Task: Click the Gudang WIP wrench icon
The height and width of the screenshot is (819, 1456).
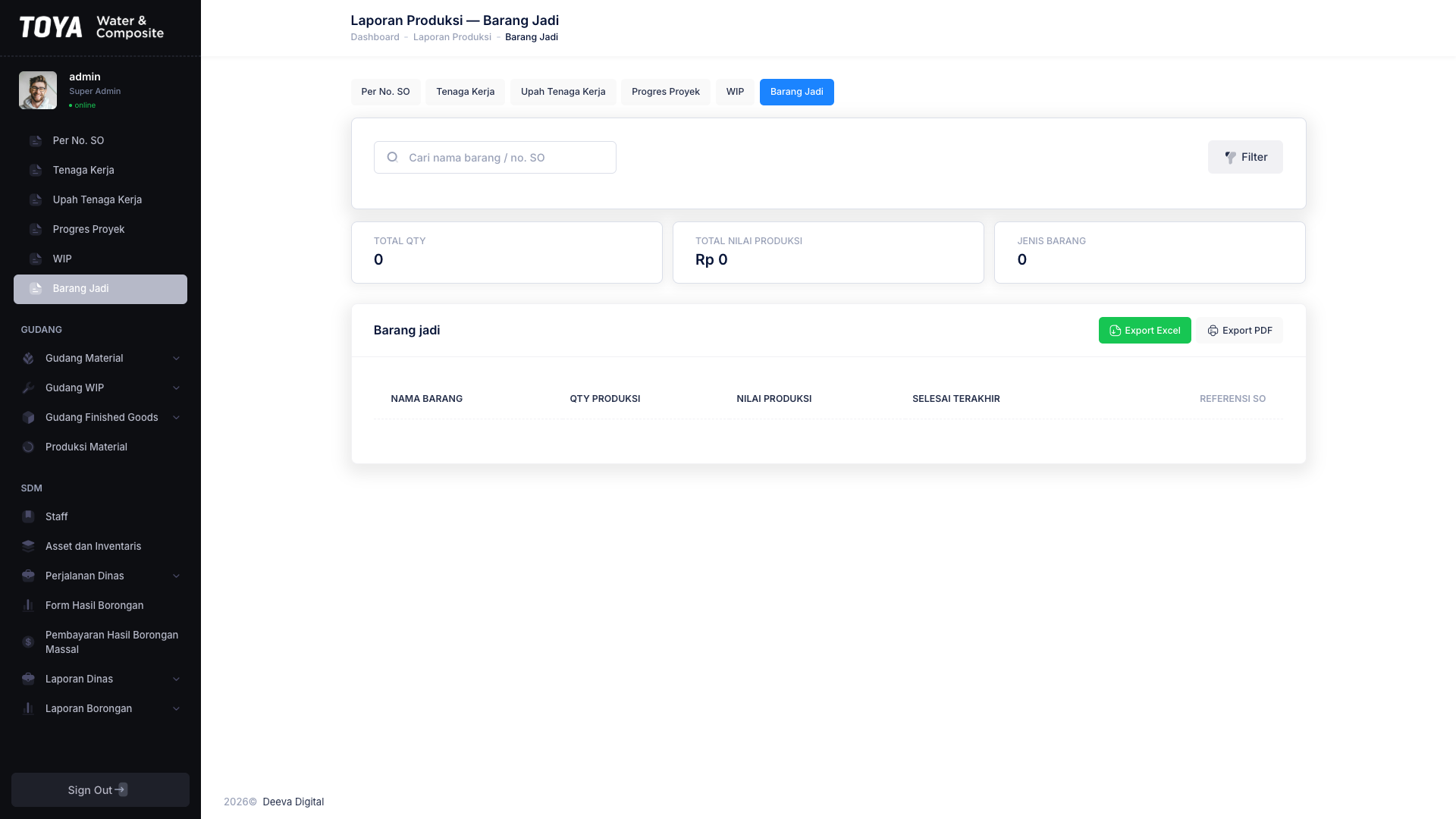Action: tap(28, 388)
